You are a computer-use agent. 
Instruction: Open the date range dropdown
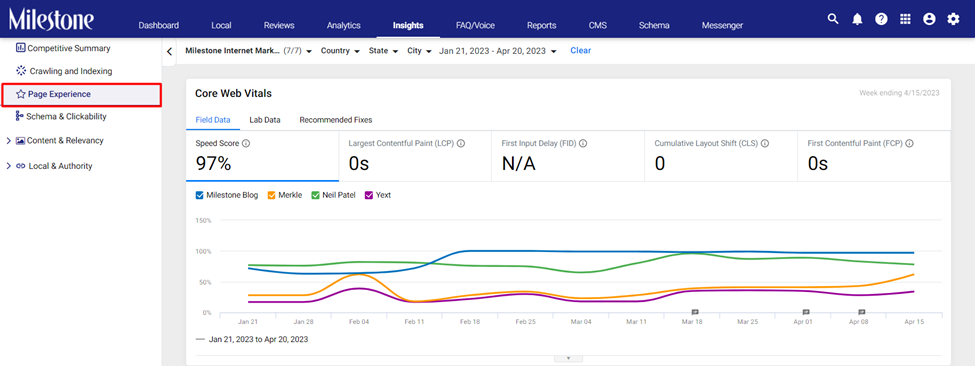pos(497,51)
